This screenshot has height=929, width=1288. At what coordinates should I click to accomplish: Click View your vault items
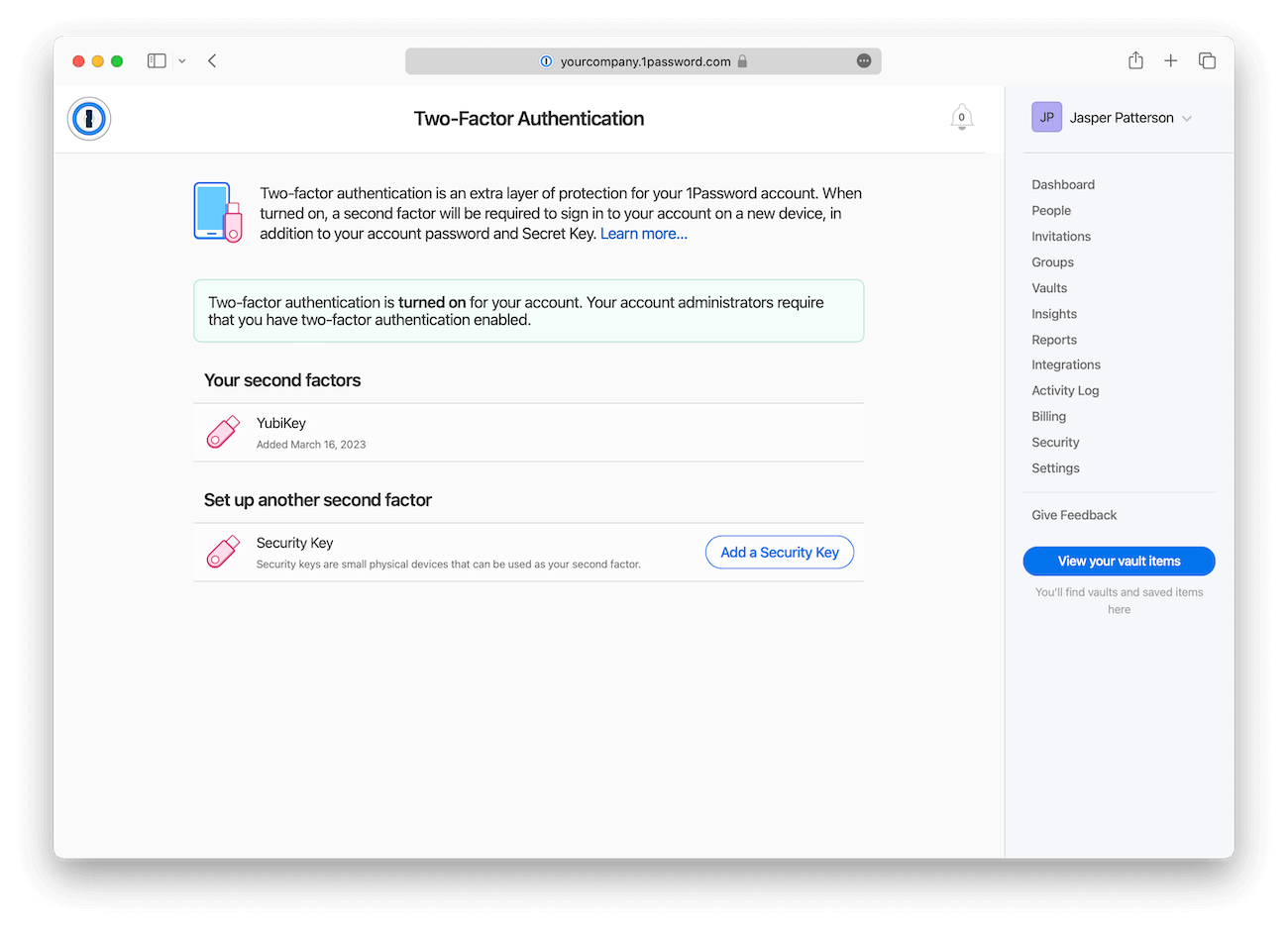pos(1119,561)
